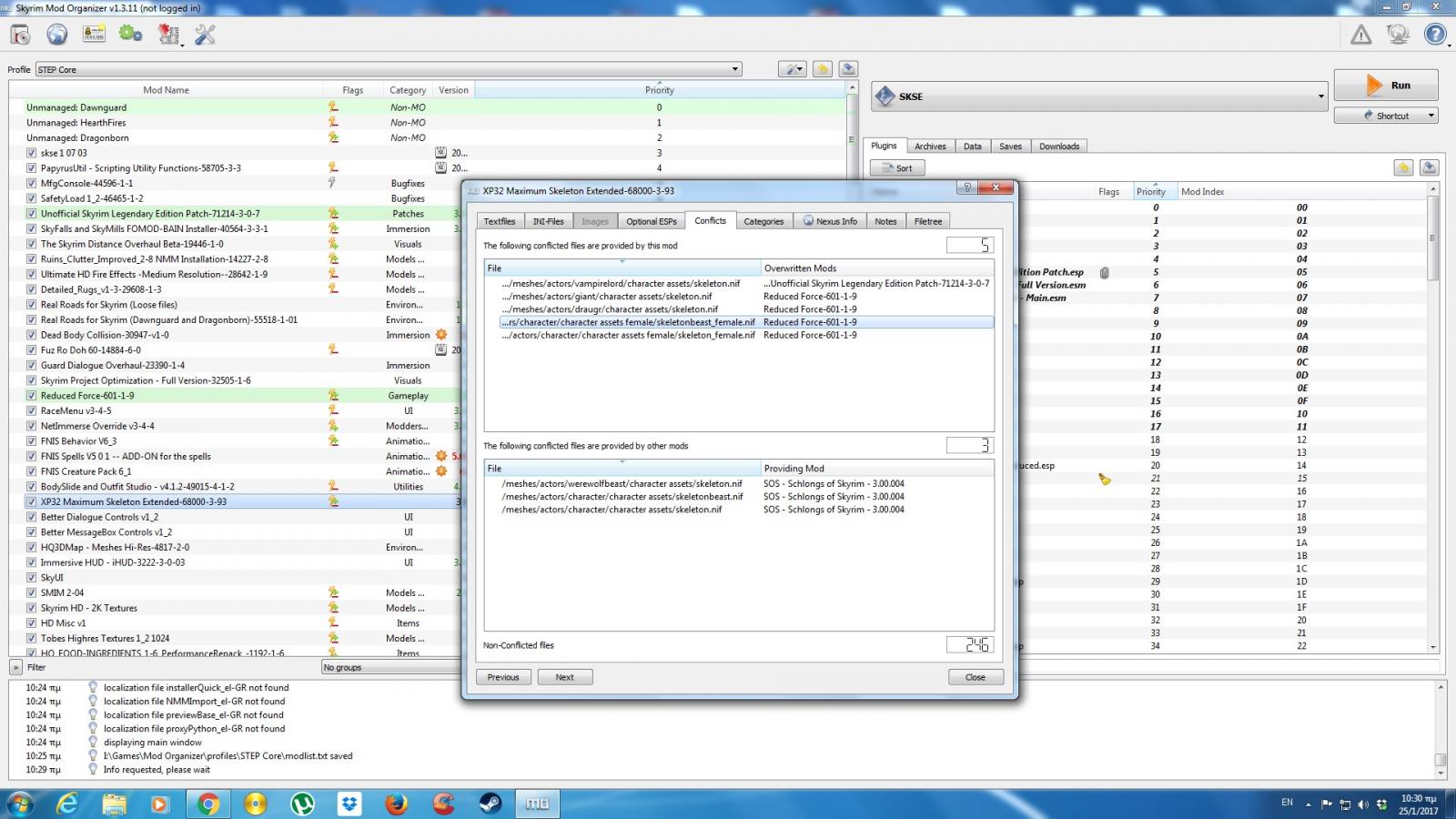Click the Next button in dialog
This screenshot has width=1456, height=819.
[565, 677]
